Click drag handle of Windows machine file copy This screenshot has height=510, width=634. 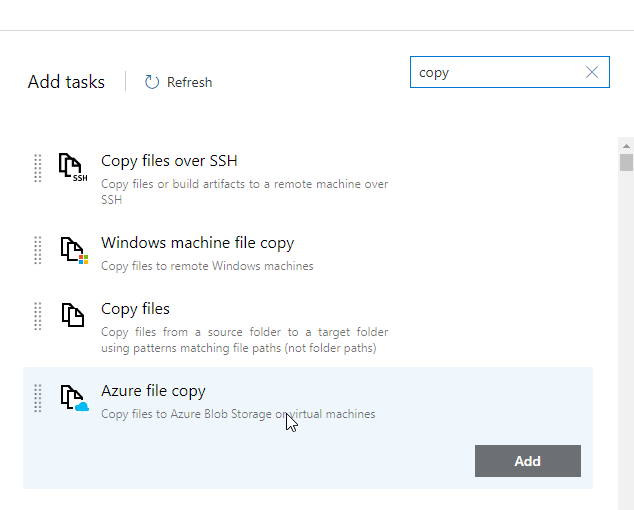[x=38, y=250]
